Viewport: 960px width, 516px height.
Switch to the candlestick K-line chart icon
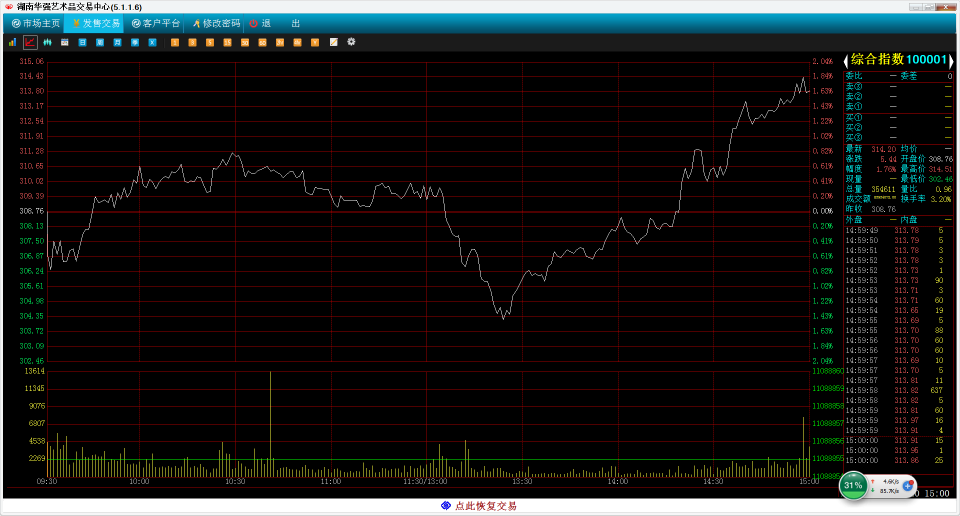tap(47, 42)
